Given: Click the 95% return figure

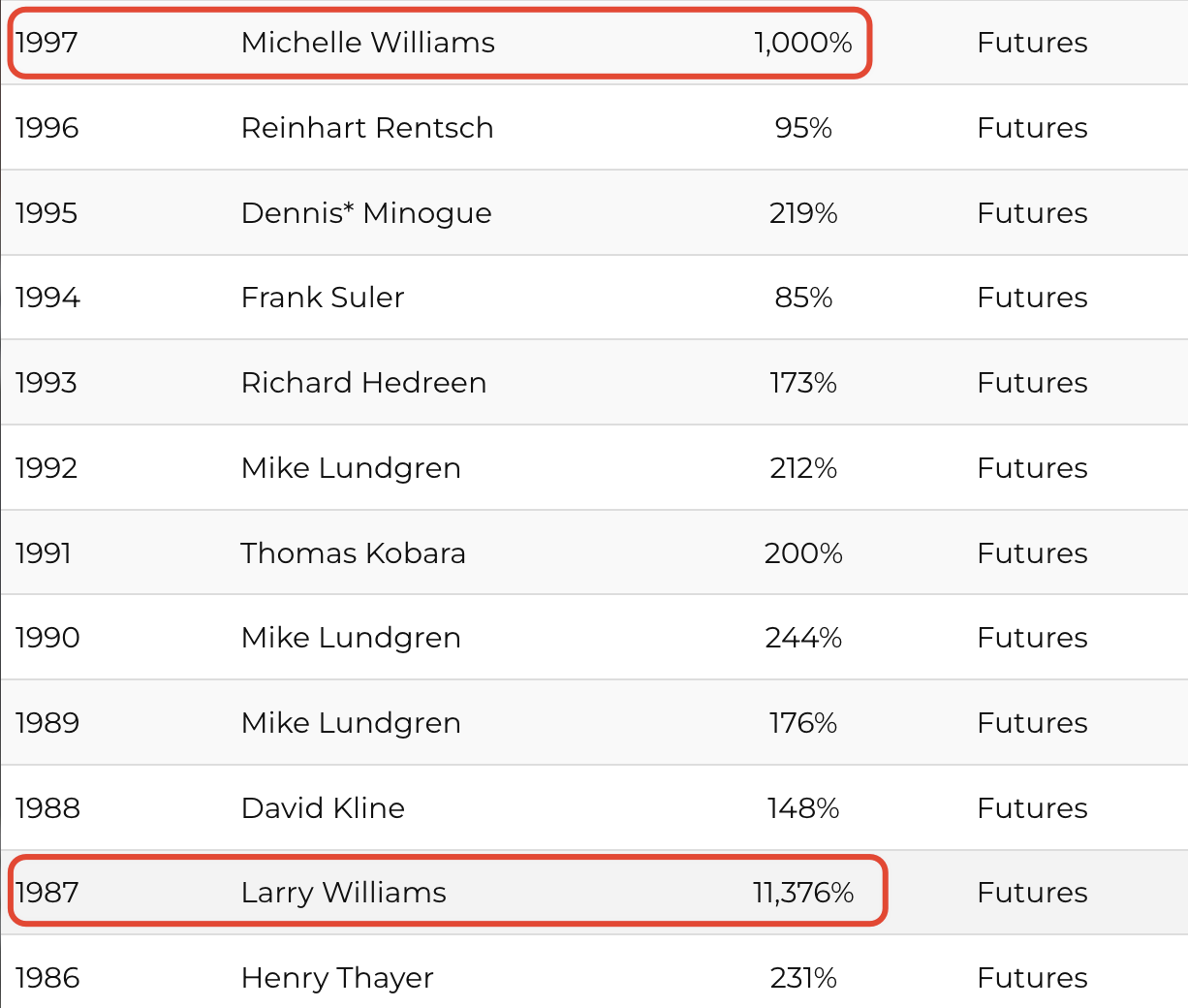Looking at the screenshot, I should (x=803, y=128).
